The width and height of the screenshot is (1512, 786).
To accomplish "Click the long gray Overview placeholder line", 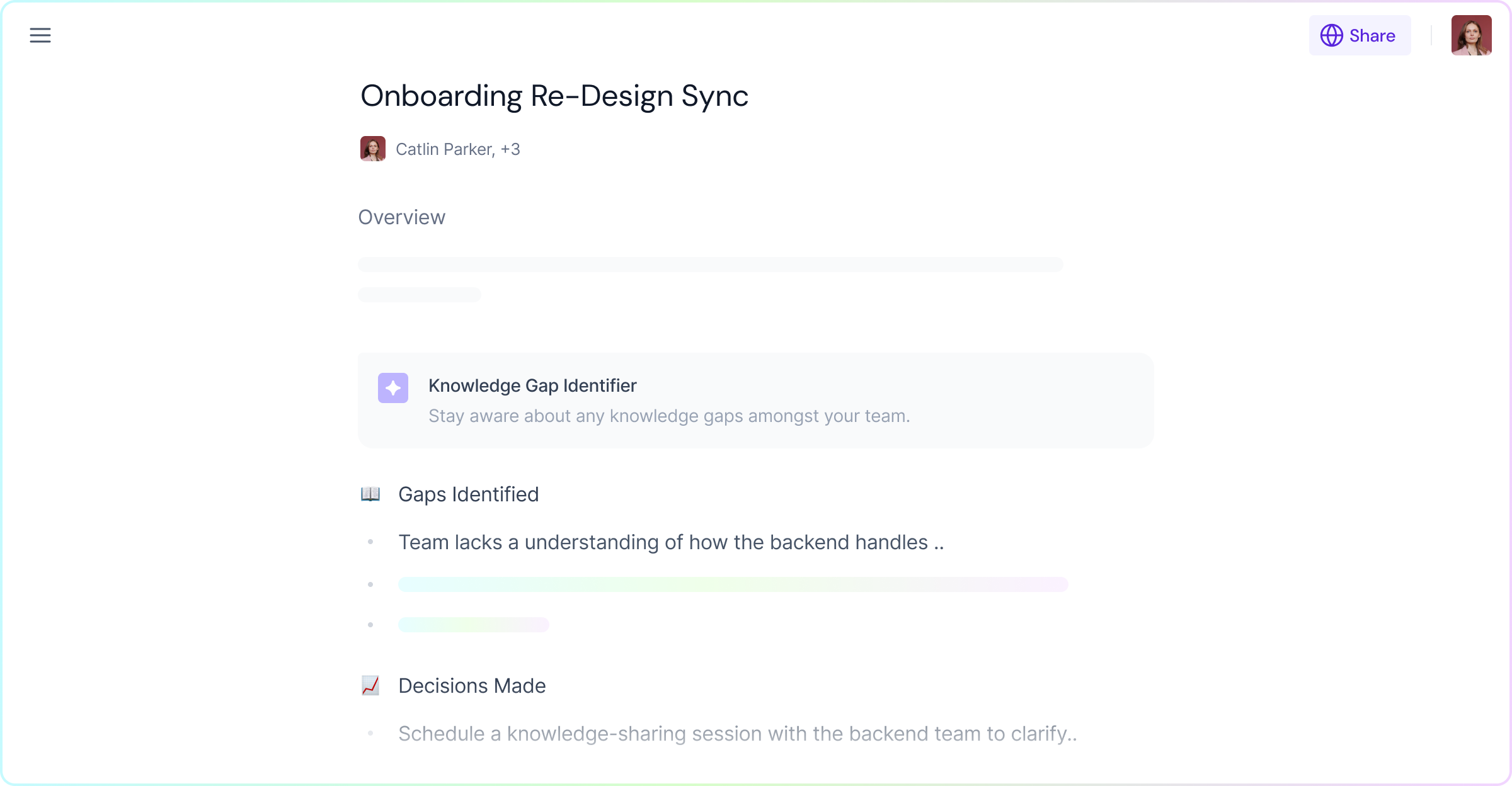I will 710,265.
